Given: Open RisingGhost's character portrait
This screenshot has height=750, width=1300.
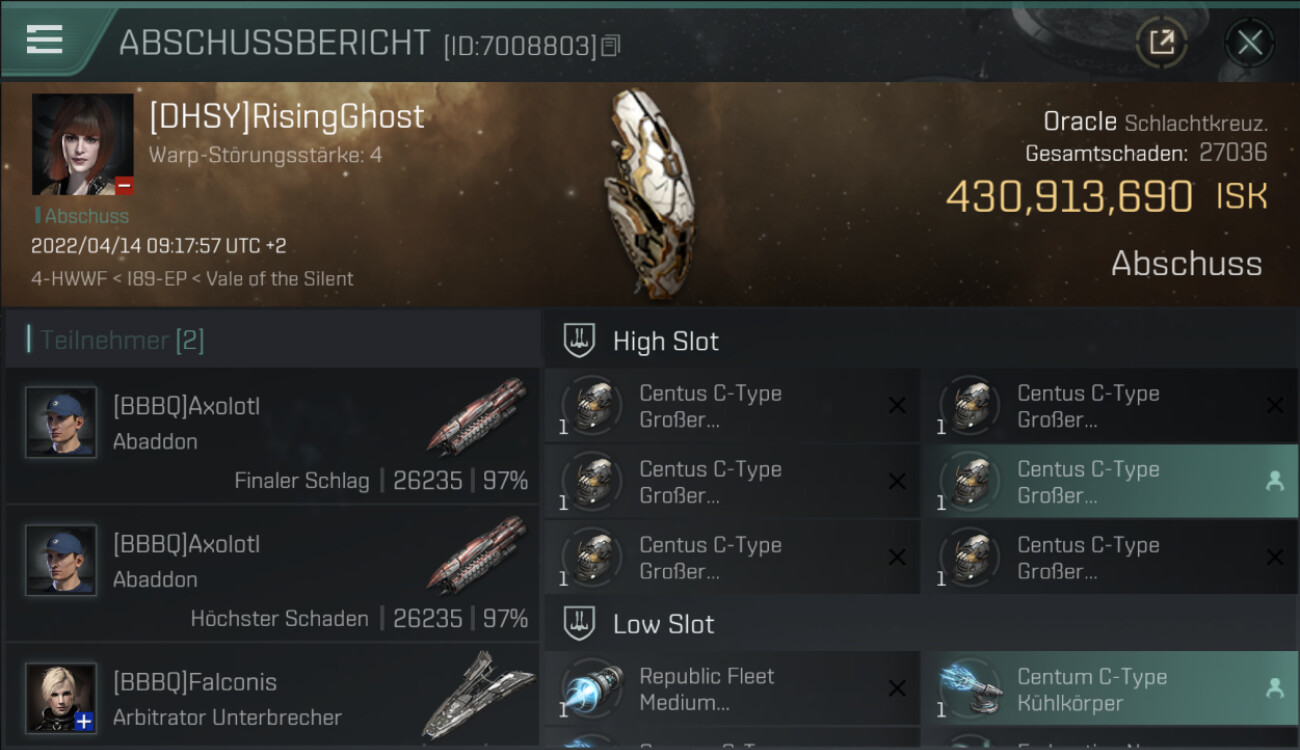Looking at the screenshot, I should pyautogui.click(x=82, y=144).
